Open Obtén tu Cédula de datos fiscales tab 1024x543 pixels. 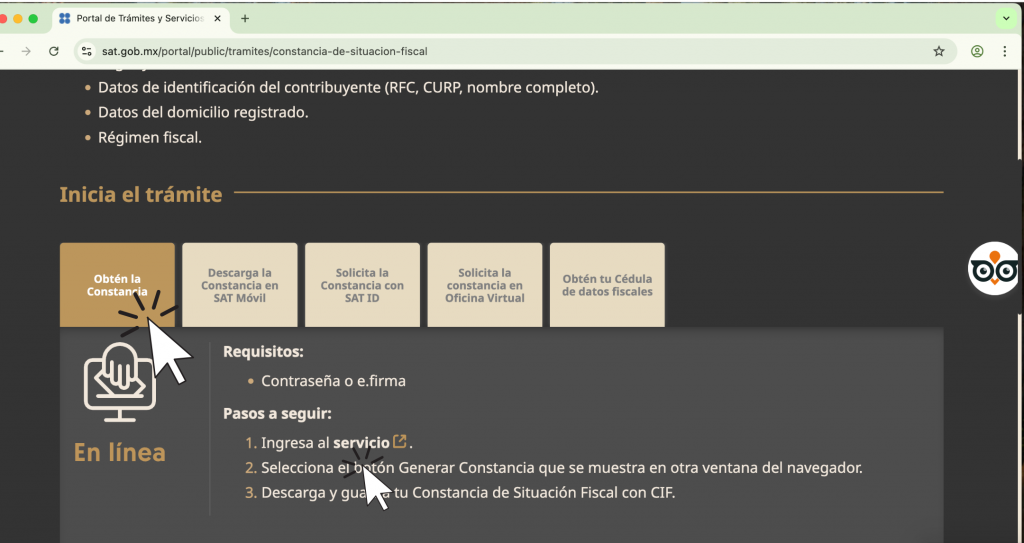[x=607, y=285]
